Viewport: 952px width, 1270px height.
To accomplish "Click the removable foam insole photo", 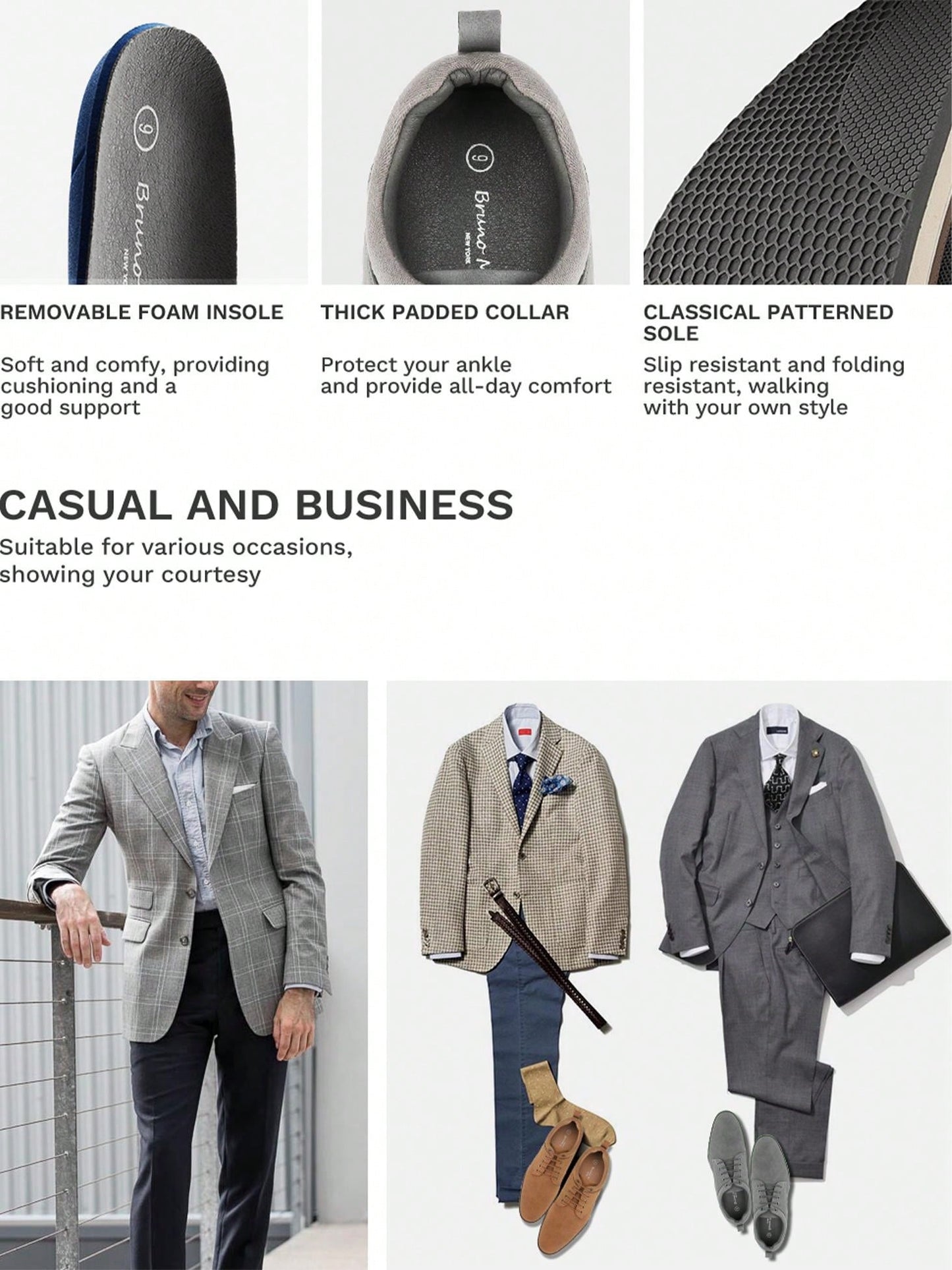I will [x=154, y=142].
